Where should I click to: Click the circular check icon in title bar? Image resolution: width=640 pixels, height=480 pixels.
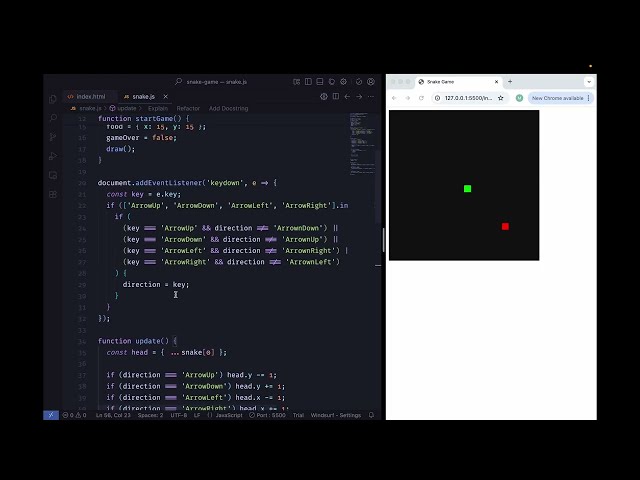(x=359, y=82)
